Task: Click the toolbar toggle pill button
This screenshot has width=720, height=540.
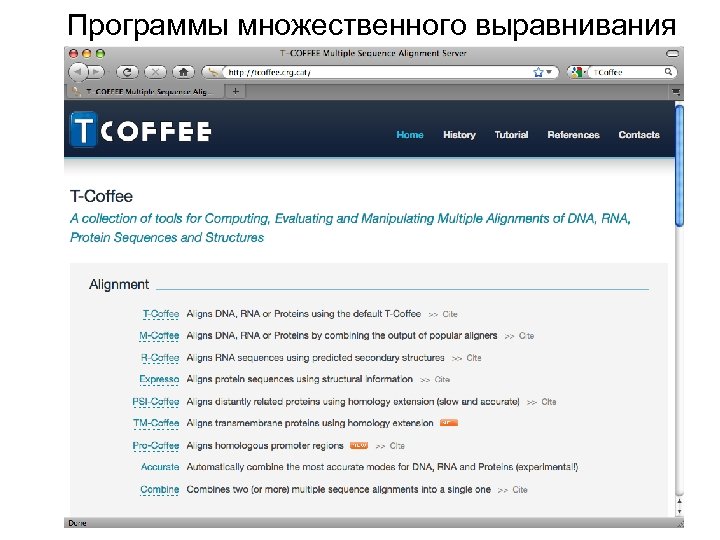Action: (x=672, y=54)
